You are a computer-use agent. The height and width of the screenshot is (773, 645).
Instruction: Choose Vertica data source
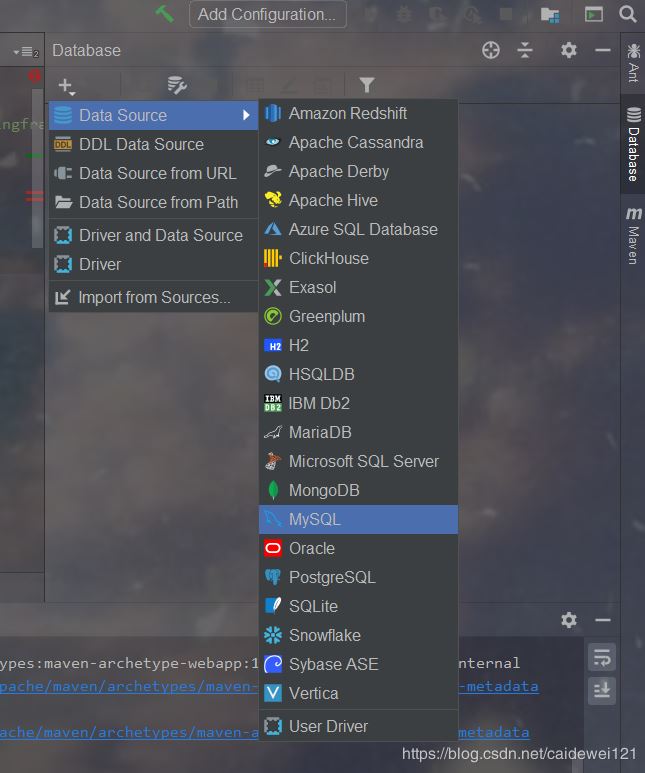358,693
